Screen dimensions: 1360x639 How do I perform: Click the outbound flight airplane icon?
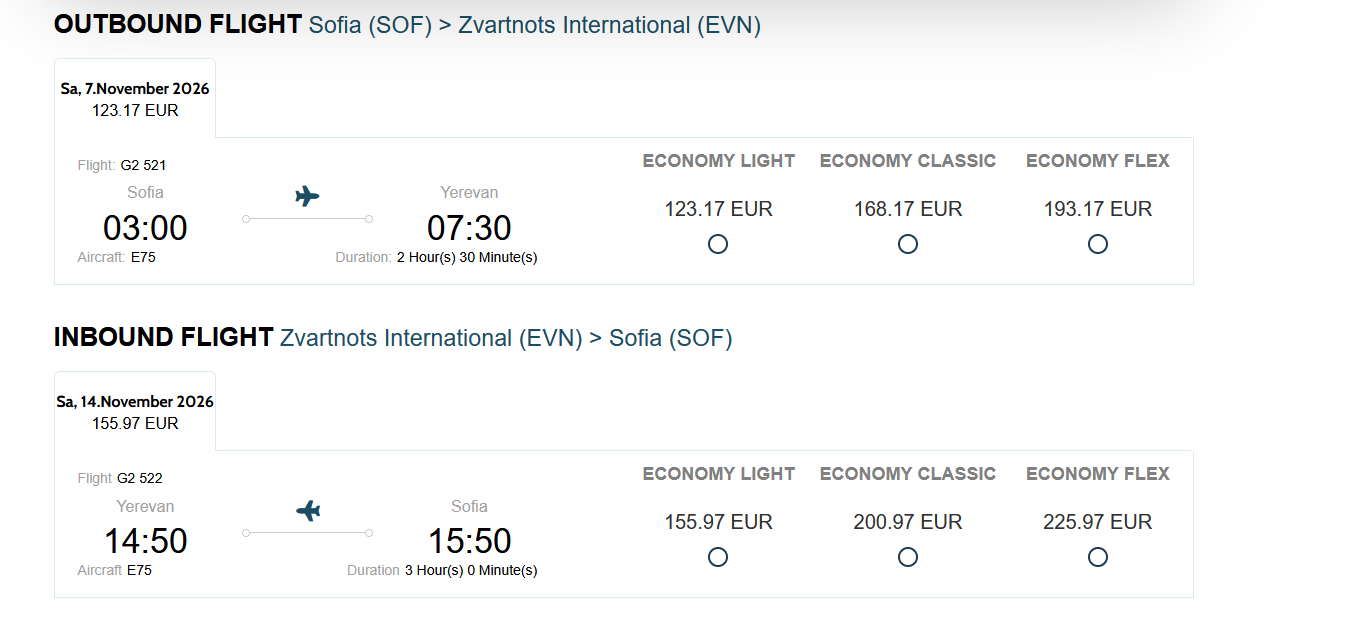[307, 196]
